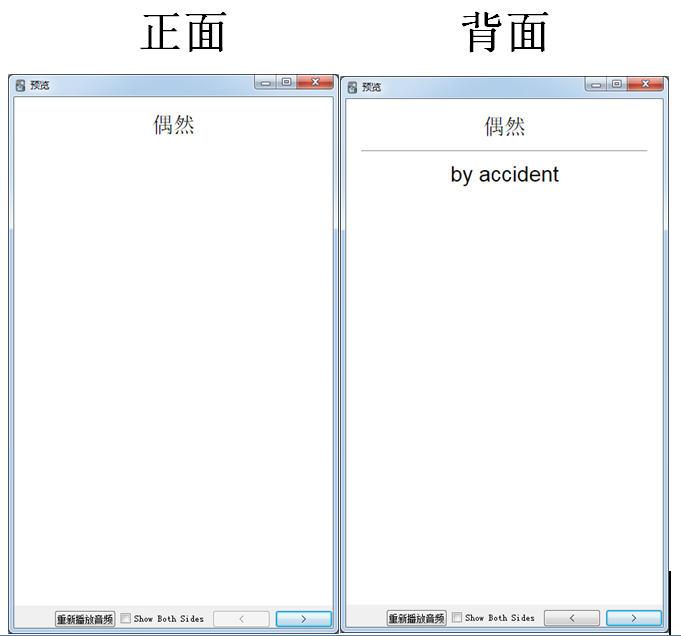Click the 预览 title in the front window
The image size is (681, 636).
[40, 85]
